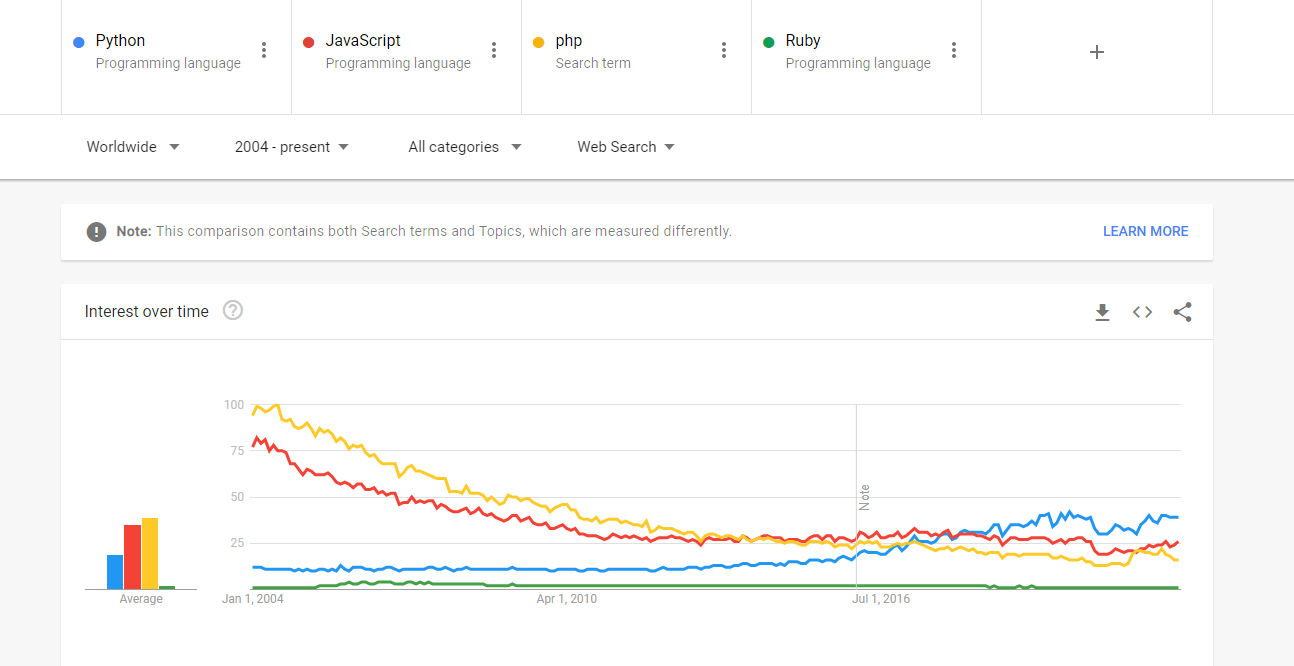Click the red JavaScript average bar

click(x=132, y=557)
